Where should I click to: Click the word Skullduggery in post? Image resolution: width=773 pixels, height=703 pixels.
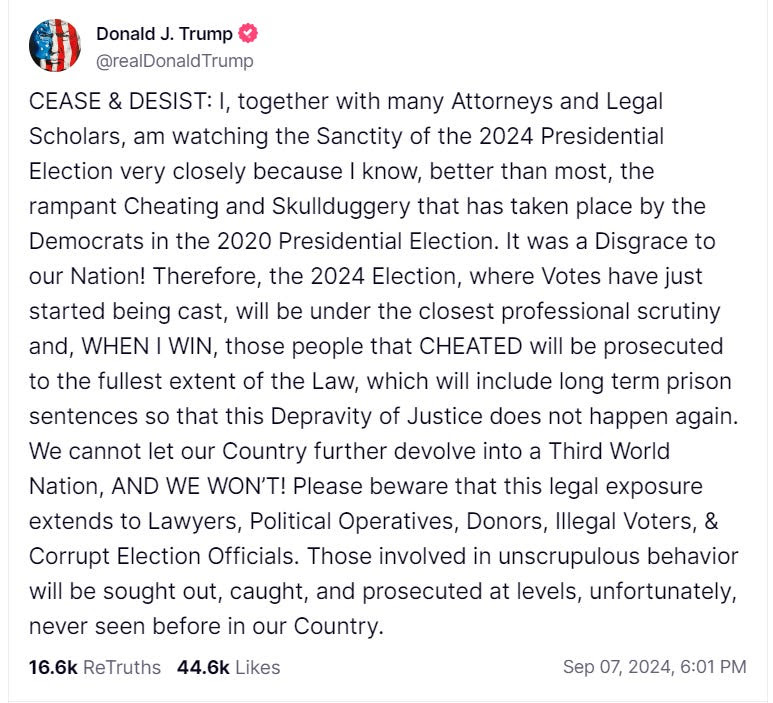coord(341,206)
